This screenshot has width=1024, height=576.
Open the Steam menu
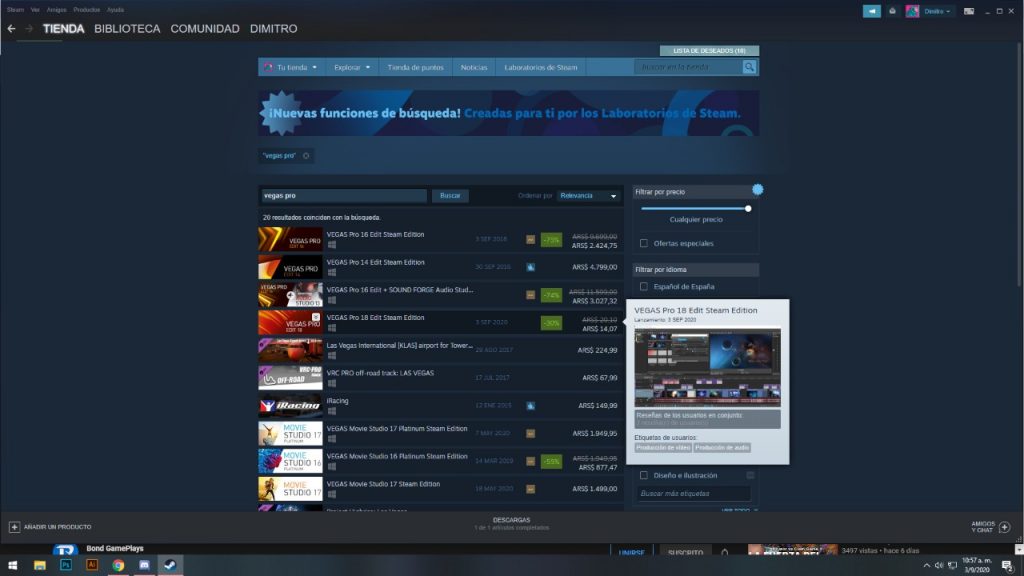pyautogui.click(x=15, y=10)
